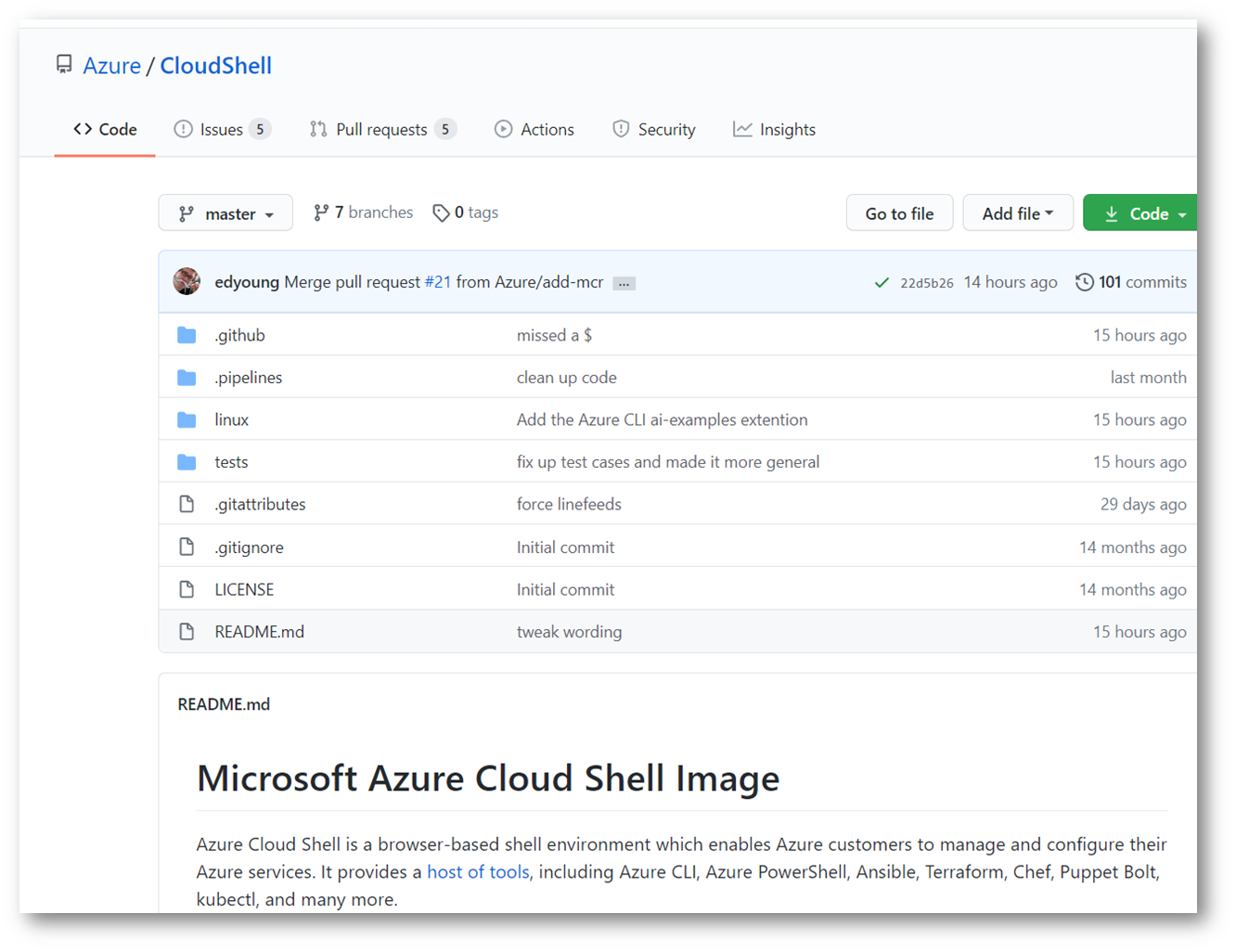Open the Security tab
Viewport: 1236px width, 952px height.
pos(654,130)
